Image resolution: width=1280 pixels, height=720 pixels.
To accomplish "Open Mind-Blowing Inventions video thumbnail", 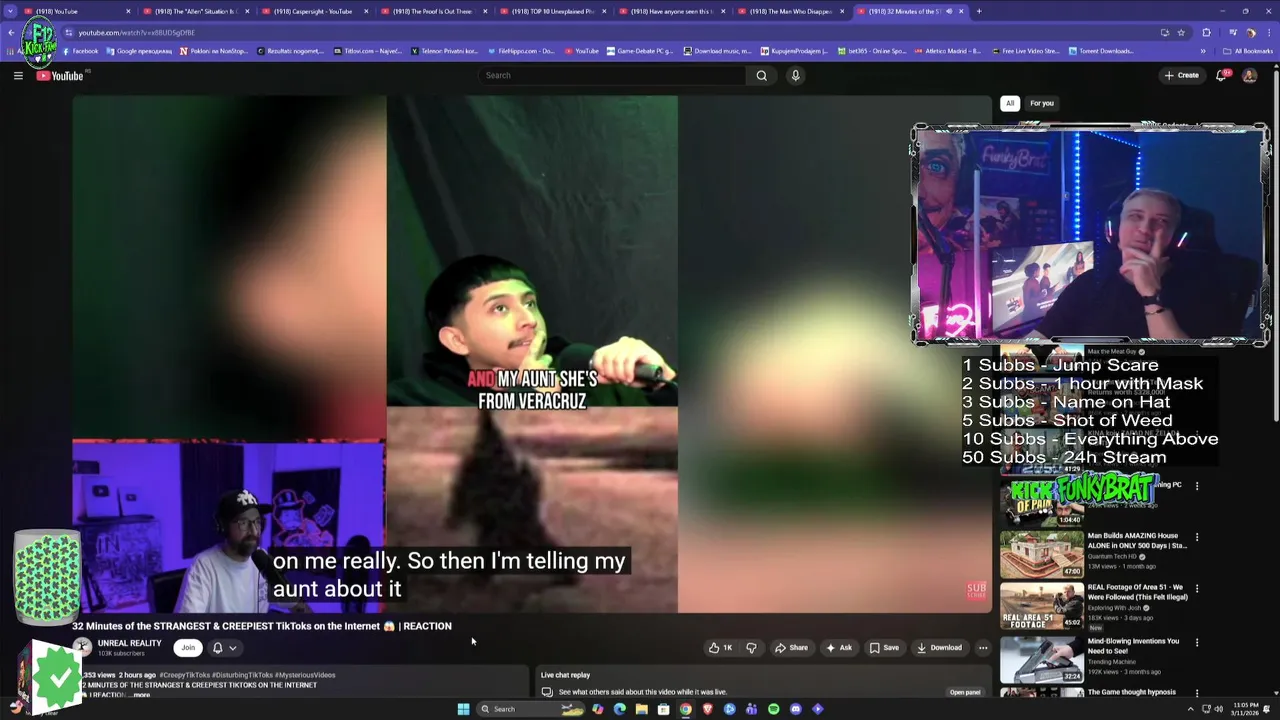I will tap(1041, 659).
